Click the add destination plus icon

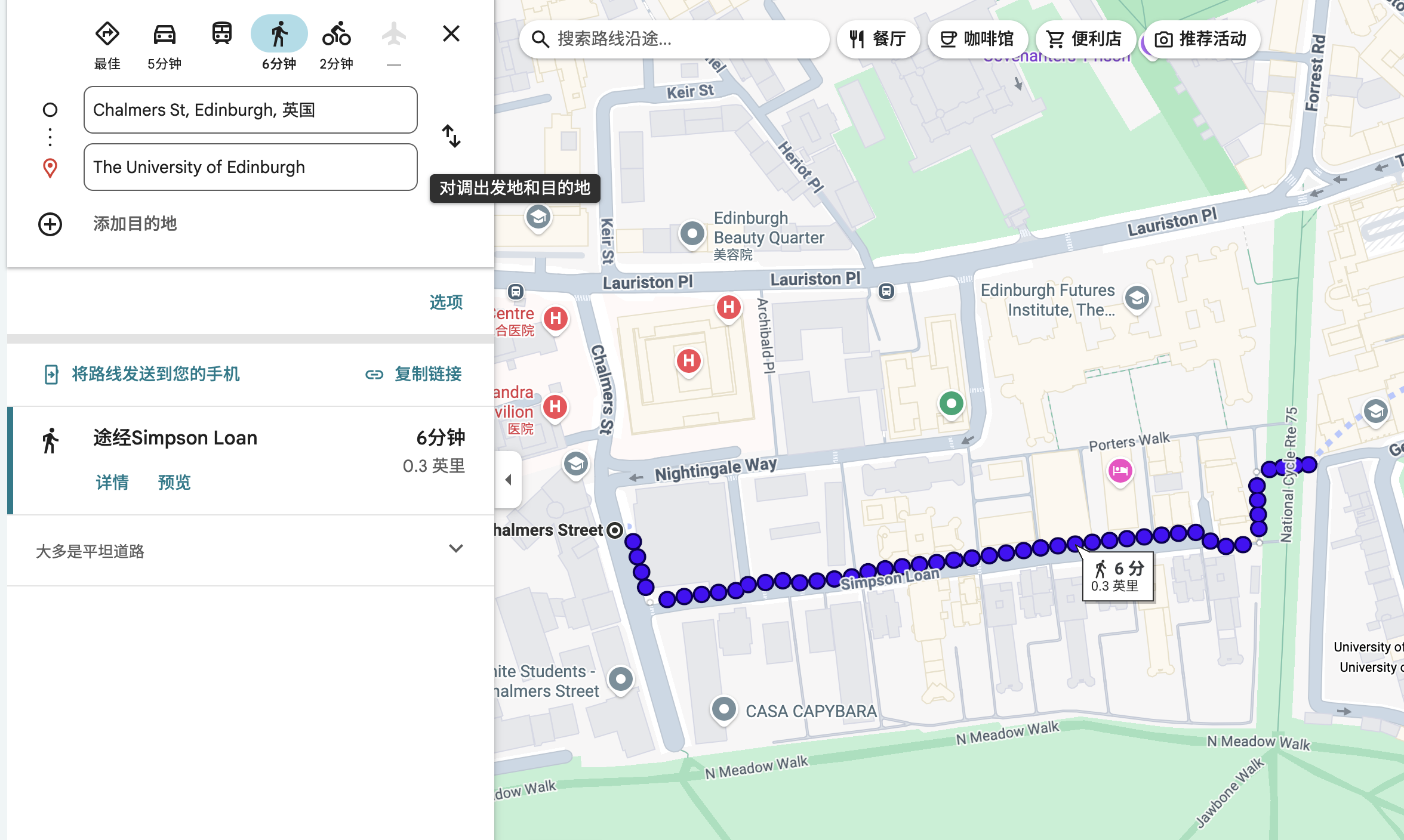pos(50,224)
